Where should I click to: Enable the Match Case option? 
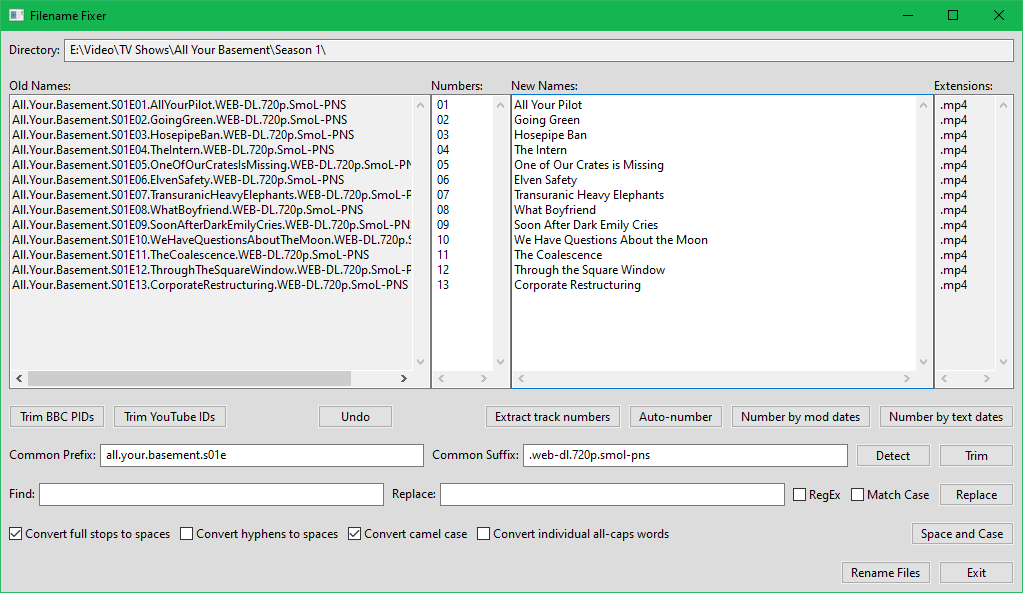(x=858, y=495)
